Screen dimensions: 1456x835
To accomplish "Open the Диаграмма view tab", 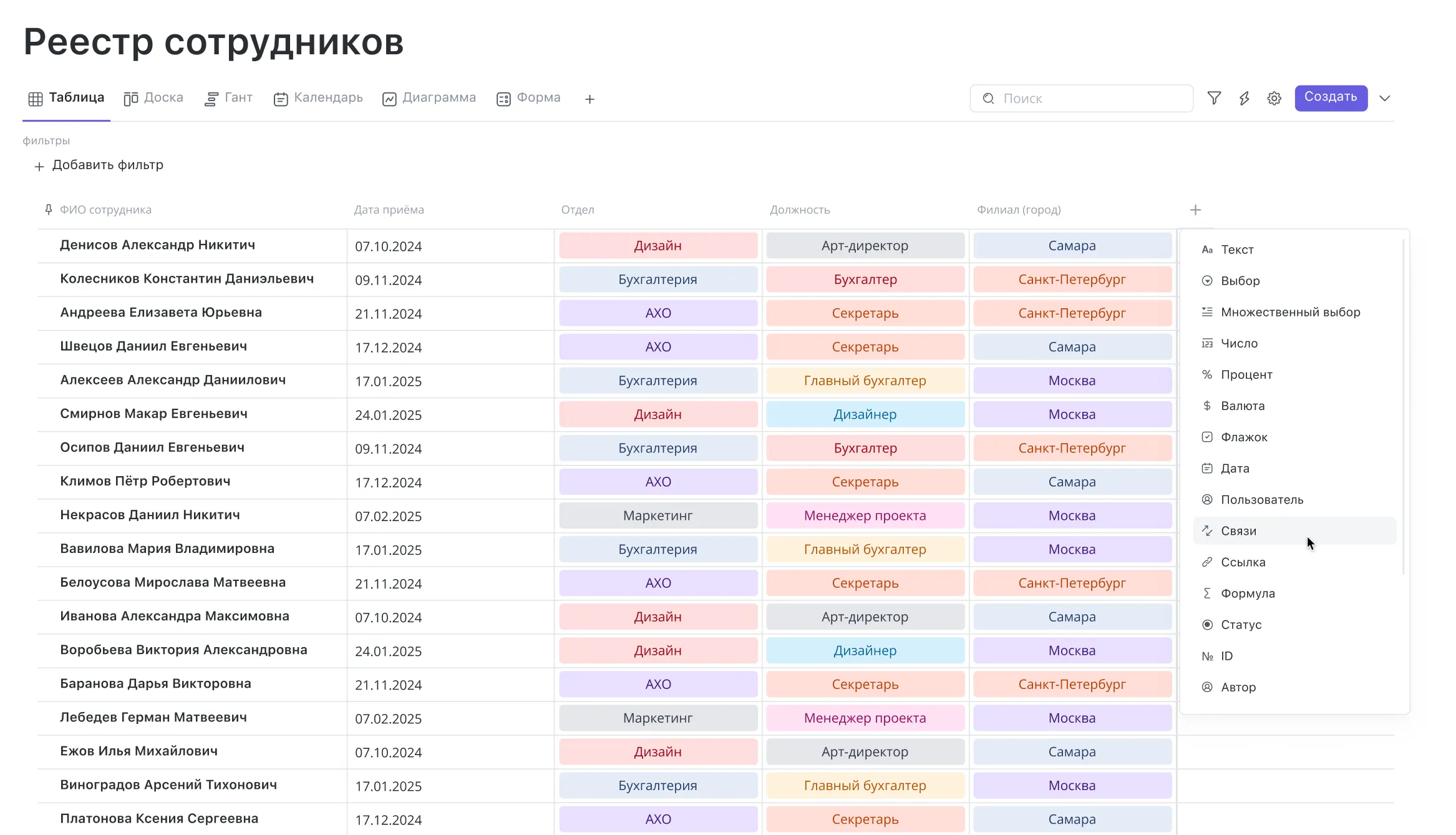I will click(x=429, y=98).
